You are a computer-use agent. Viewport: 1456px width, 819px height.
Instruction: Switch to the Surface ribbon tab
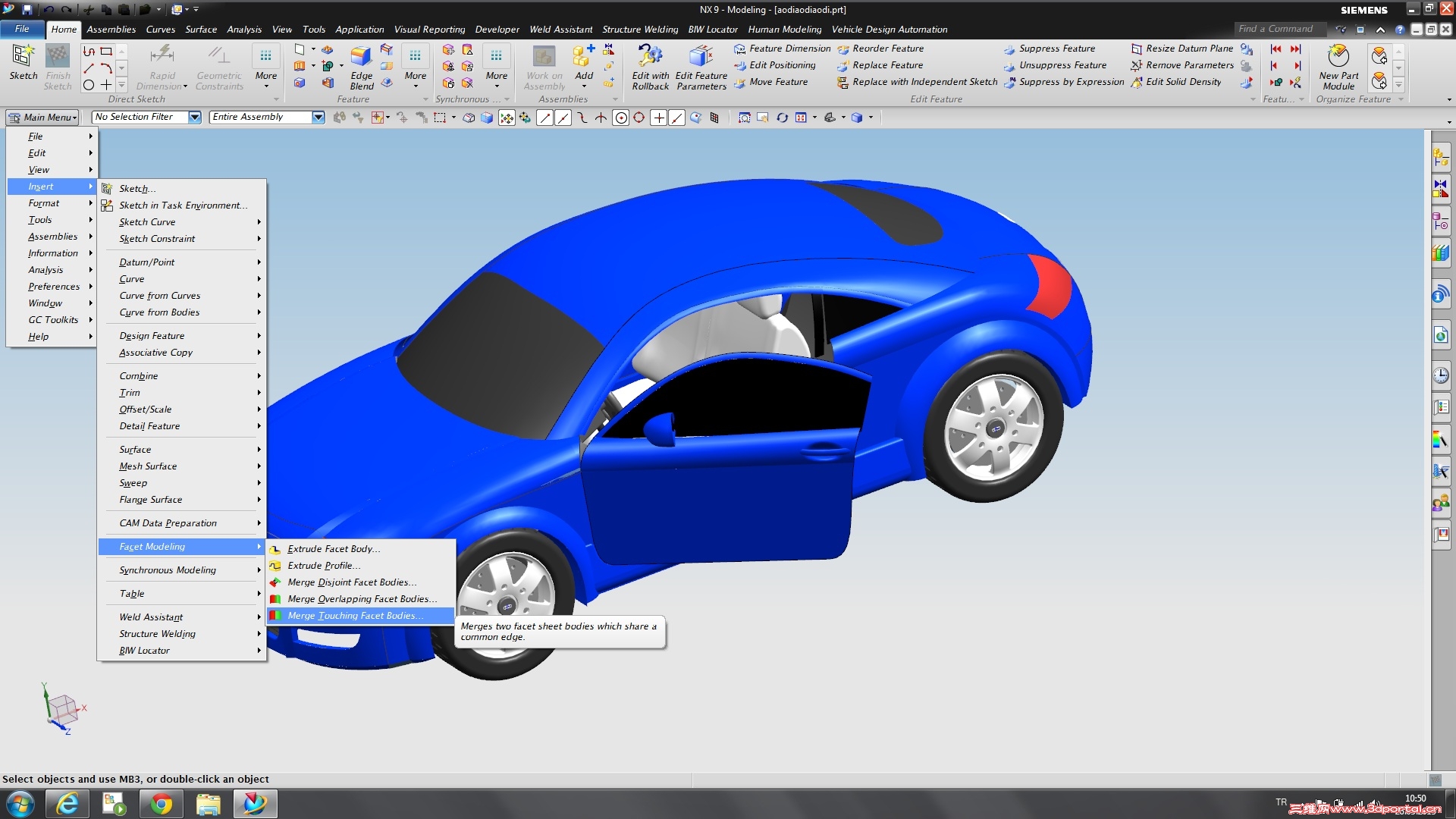tap(201, 30)
